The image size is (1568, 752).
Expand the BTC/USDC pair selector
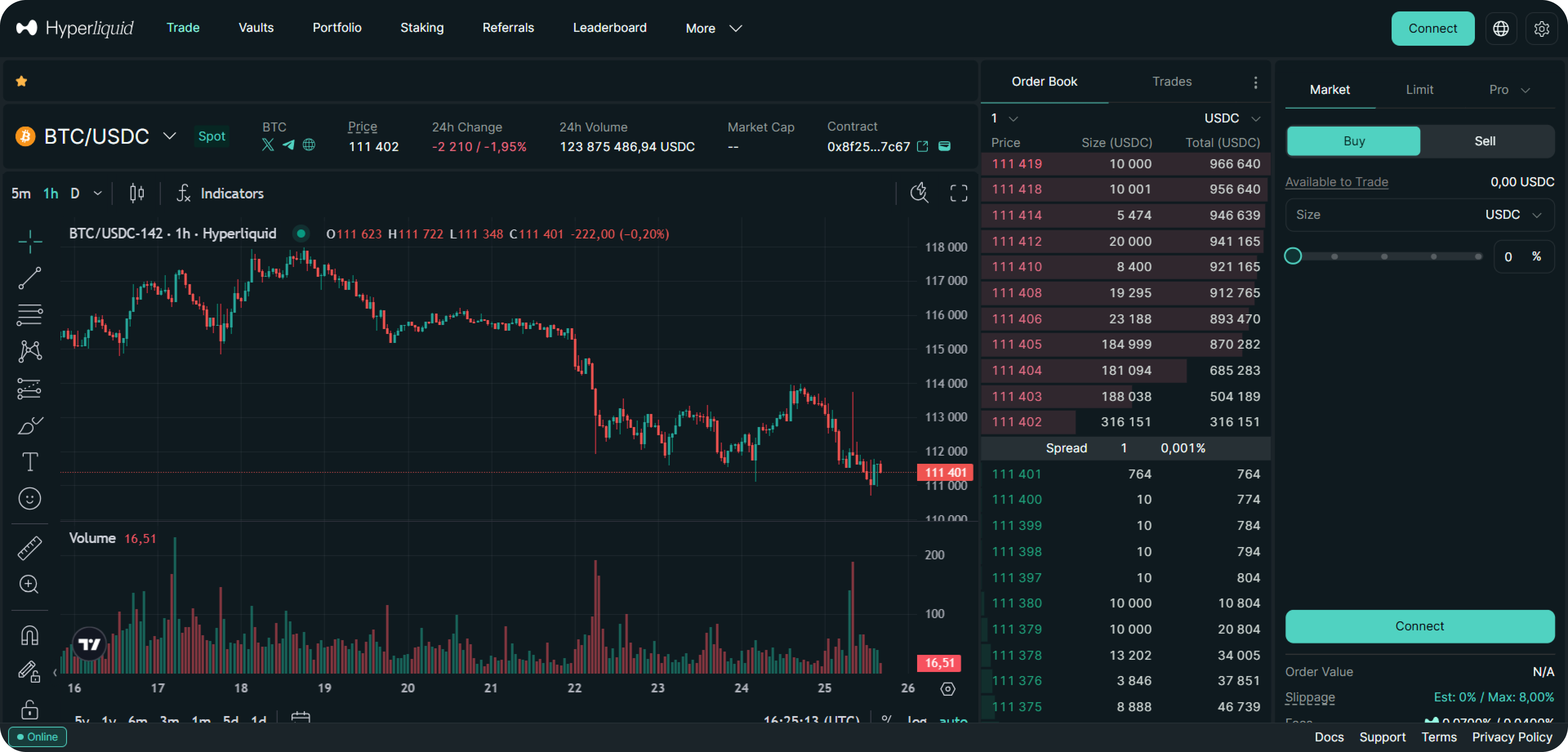coord(169,136)
